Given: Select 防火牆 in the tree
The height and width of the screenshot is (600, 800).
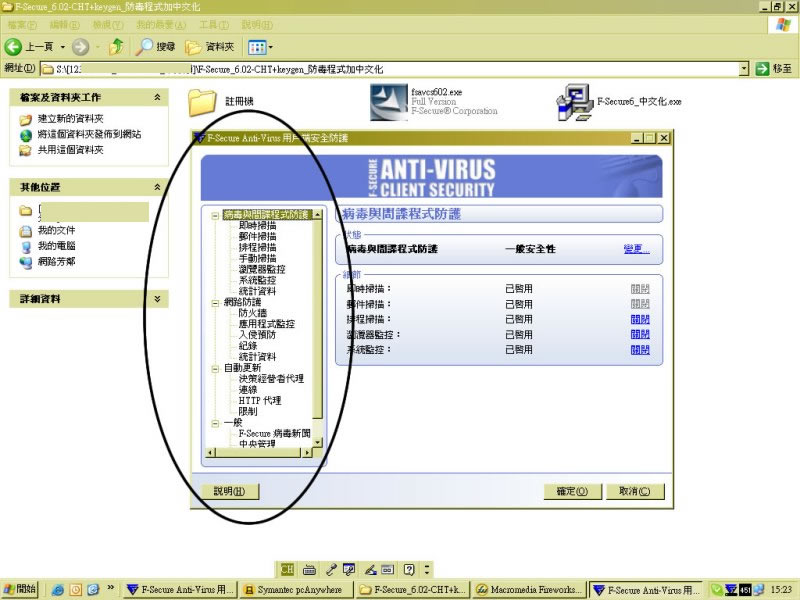Looking at the screenshot, I should (253, 313).
